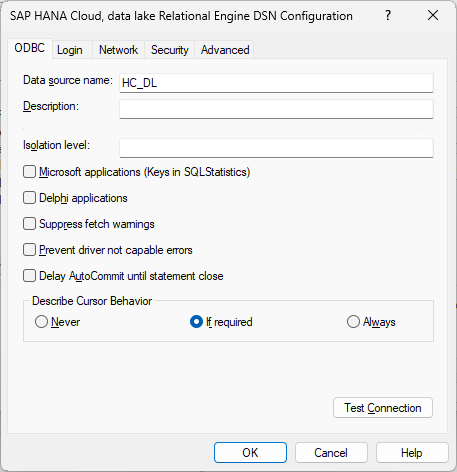Switch to the ODBC tab
457x472 pixels.
pyautogui.click(x=30, y=48)
